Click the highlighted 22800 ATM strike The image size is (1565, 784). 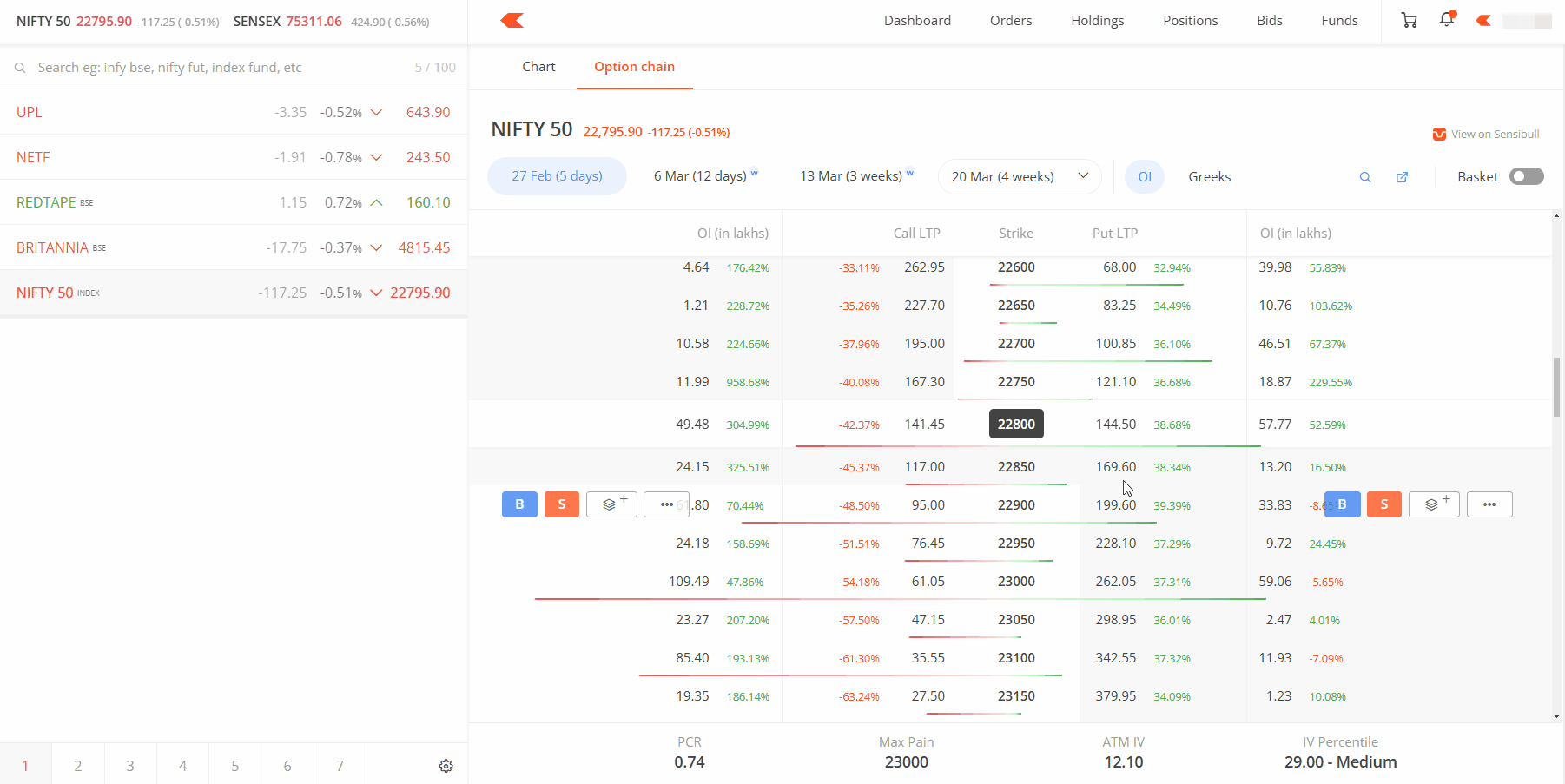pos(1016,424)
